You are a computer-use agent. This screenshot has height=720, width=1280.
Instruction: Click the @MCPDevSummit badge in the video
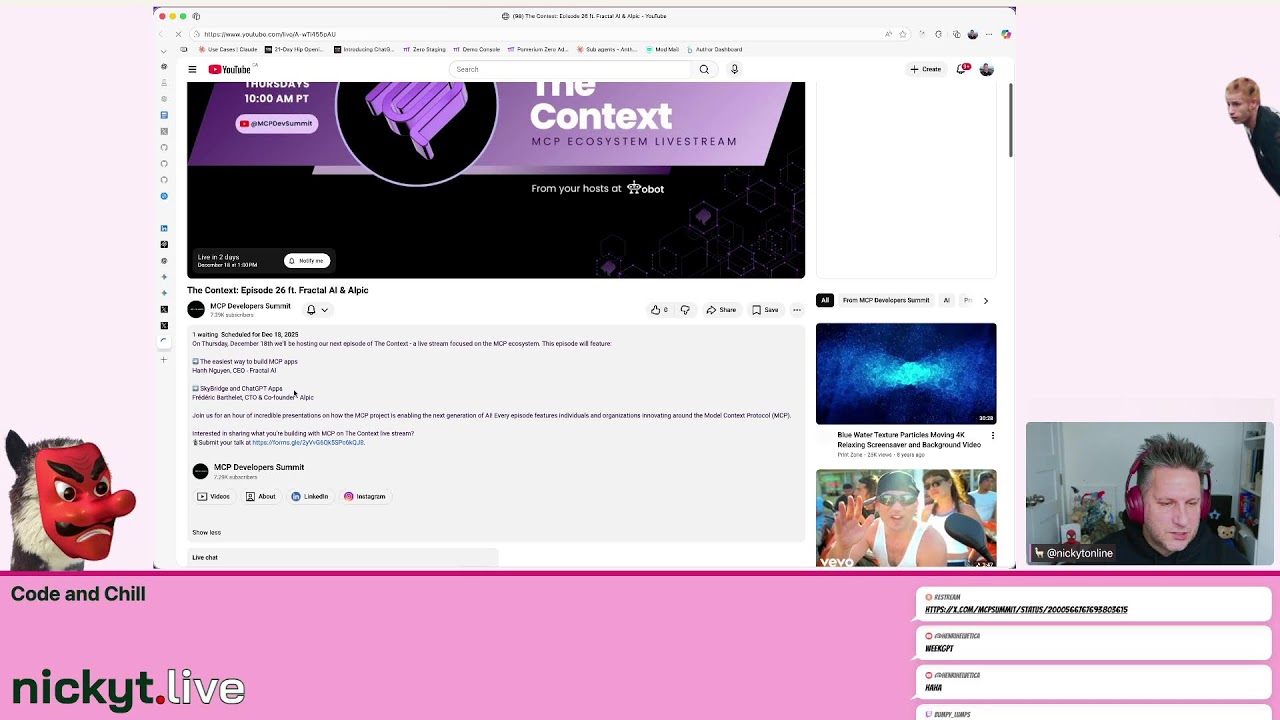[x=276, y=123]
